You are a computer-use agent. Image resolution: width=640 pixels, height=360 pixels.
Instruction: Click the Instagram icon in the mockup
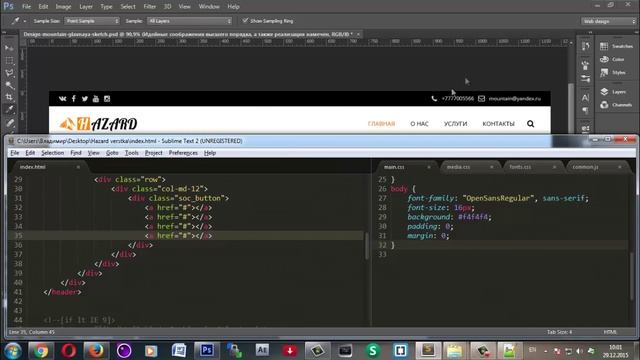click(x=107, y=99)
